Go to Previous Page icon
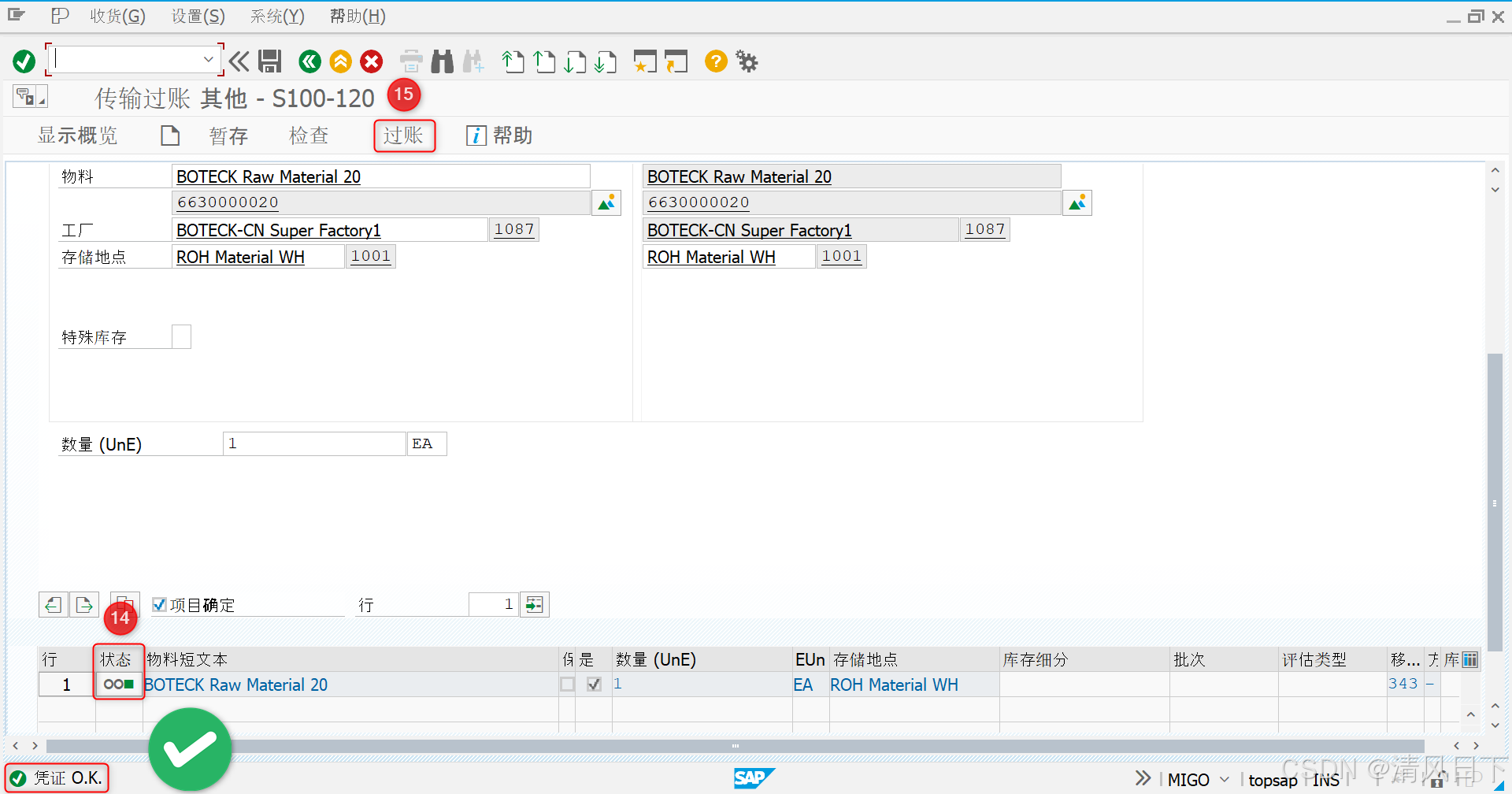Image resolution: width=1512 pixels, height=794 pixels. click(544, 61)
